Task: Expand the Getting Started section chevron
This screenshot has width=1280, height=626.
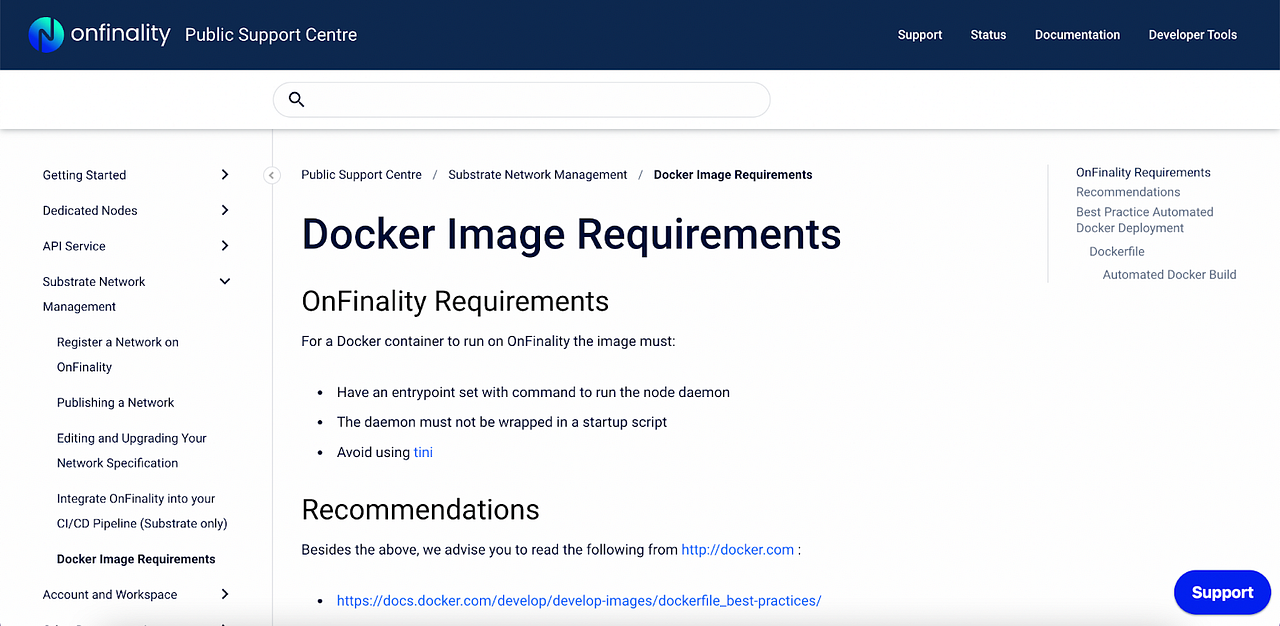Action: [x=225, y=175]
